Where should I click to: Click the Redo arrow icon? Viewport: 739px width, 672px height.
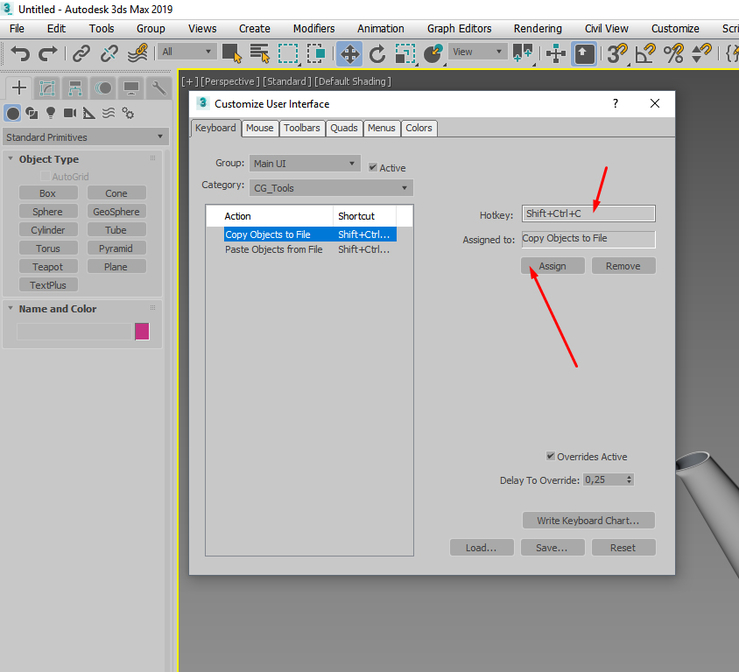48,53
